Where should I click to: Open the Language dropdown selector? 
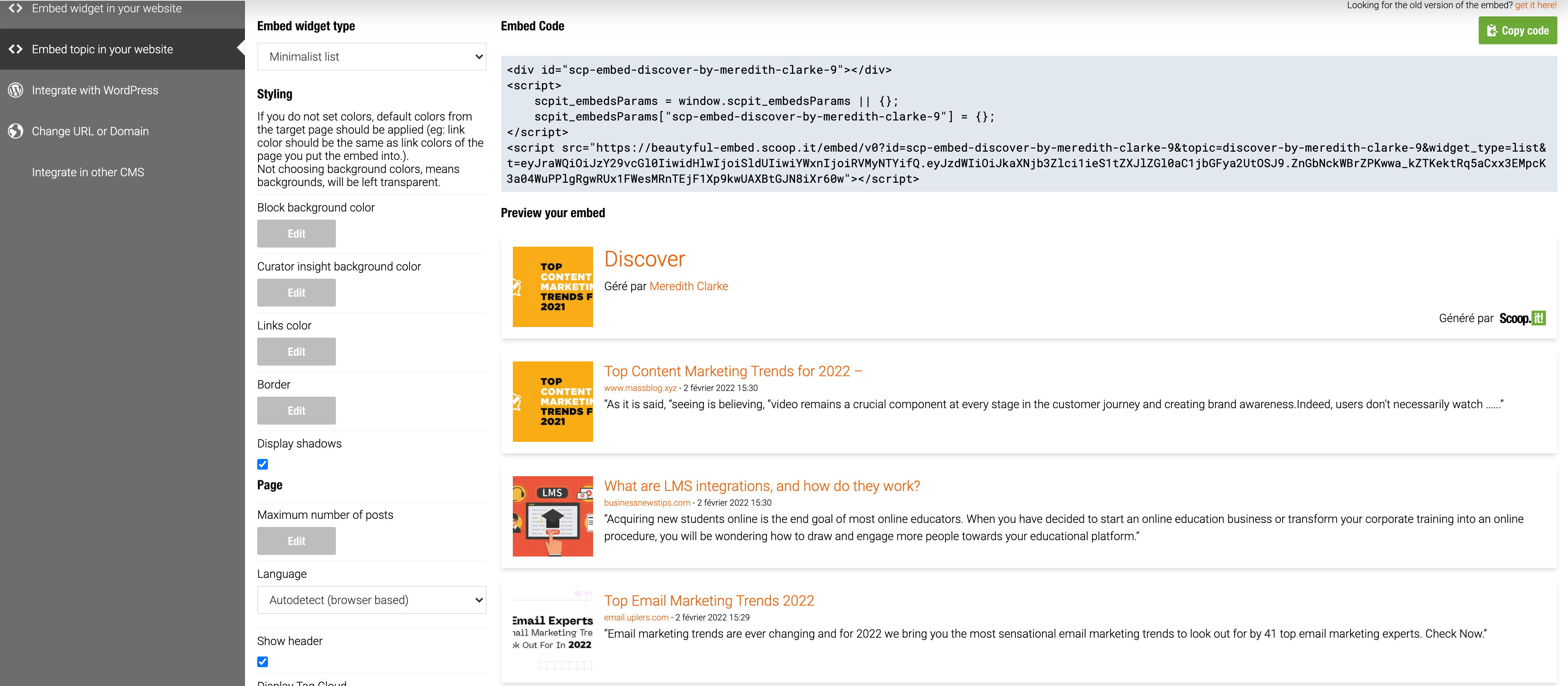tap(371, 600)
